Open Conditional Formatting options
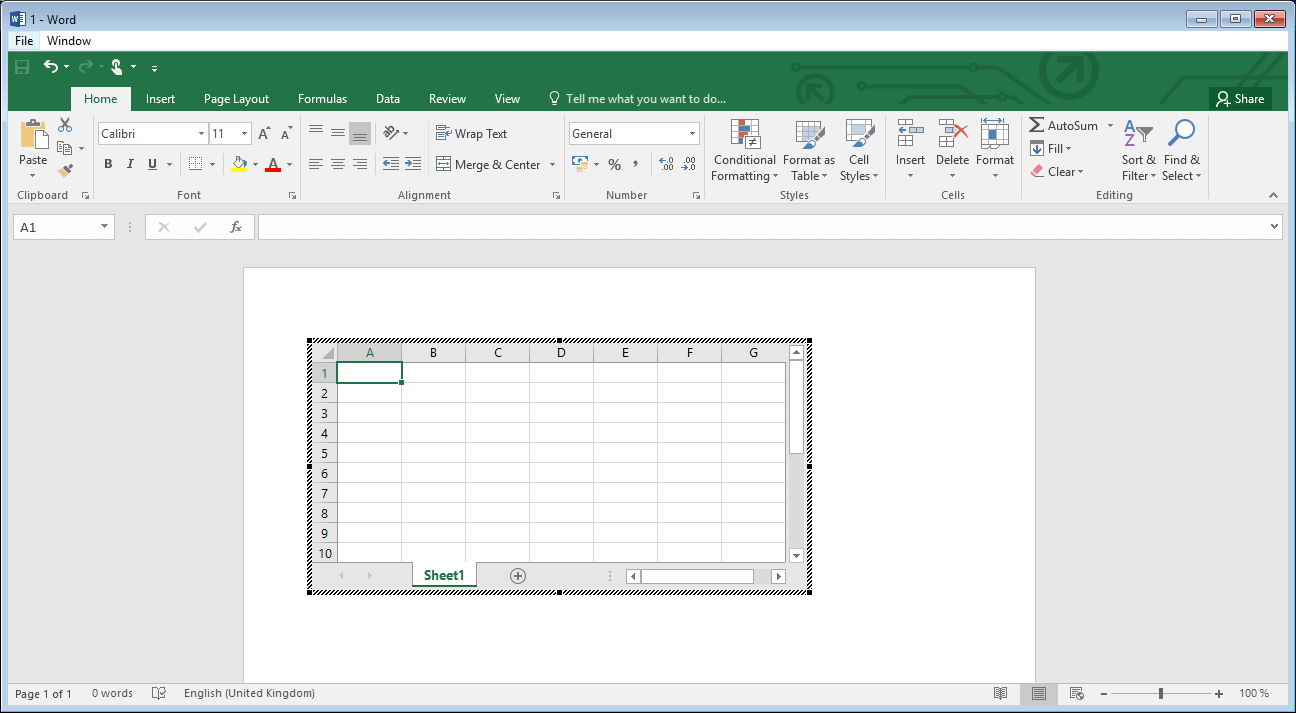The width and height of the screenshot is (1296, 713). 744,150
